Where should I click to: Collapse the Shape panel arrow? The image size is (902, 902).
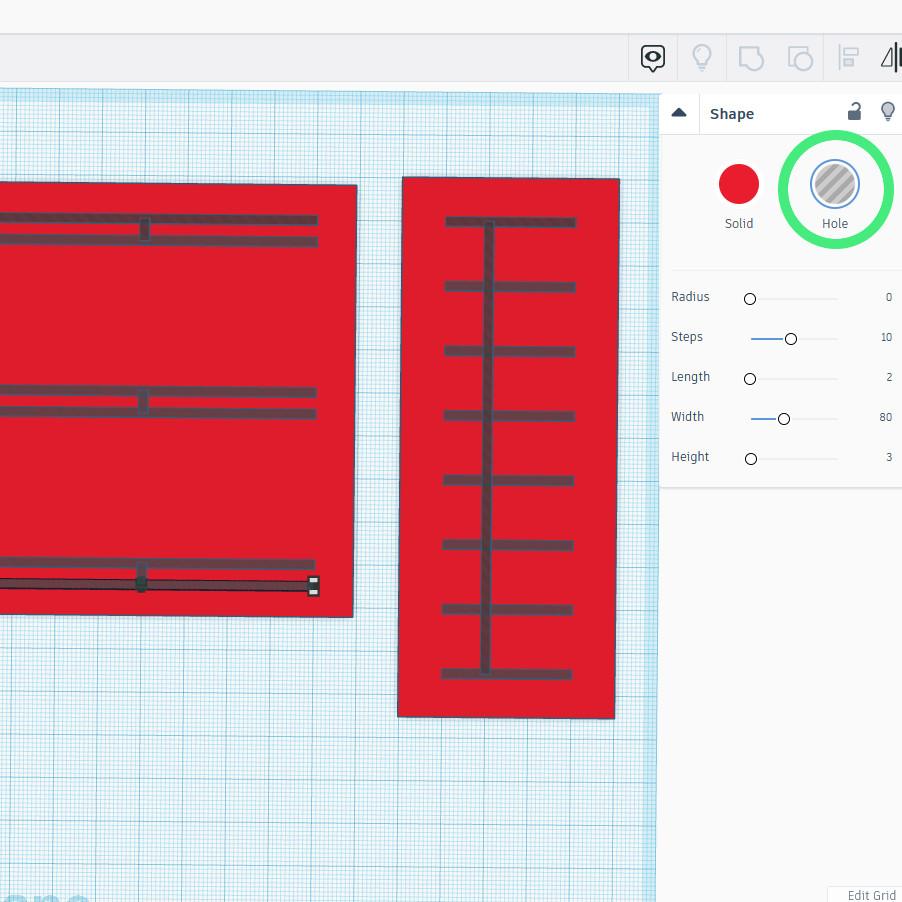point(679,113)
